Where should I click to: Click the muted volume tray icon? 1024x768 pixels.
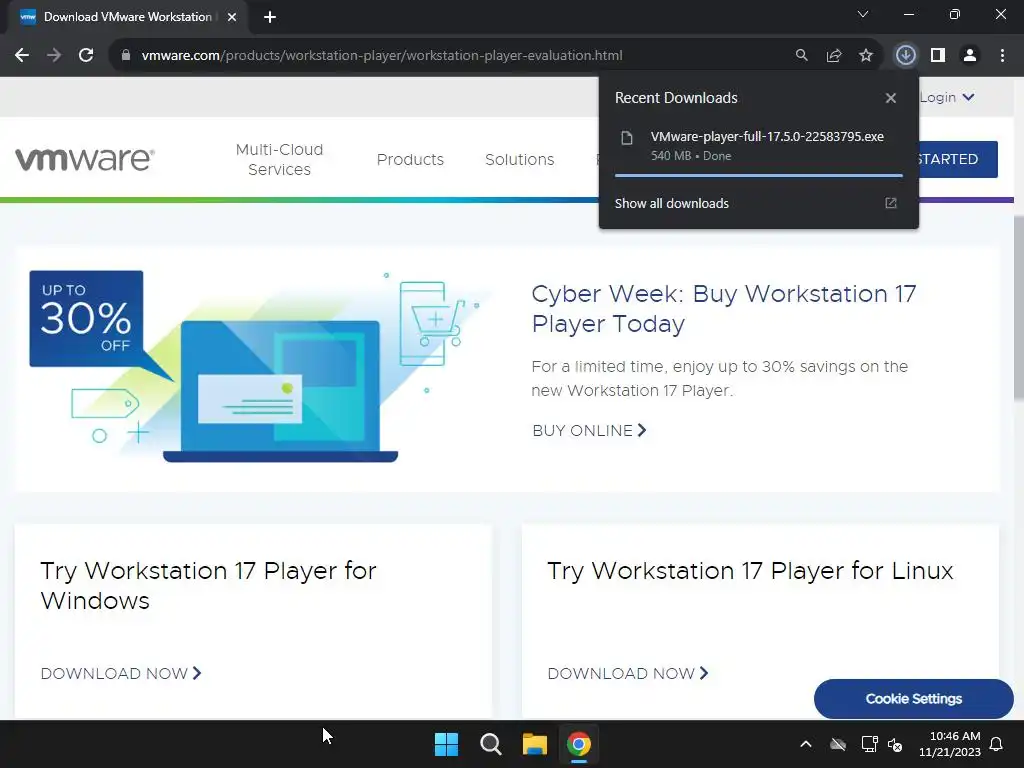coord(895,744)
